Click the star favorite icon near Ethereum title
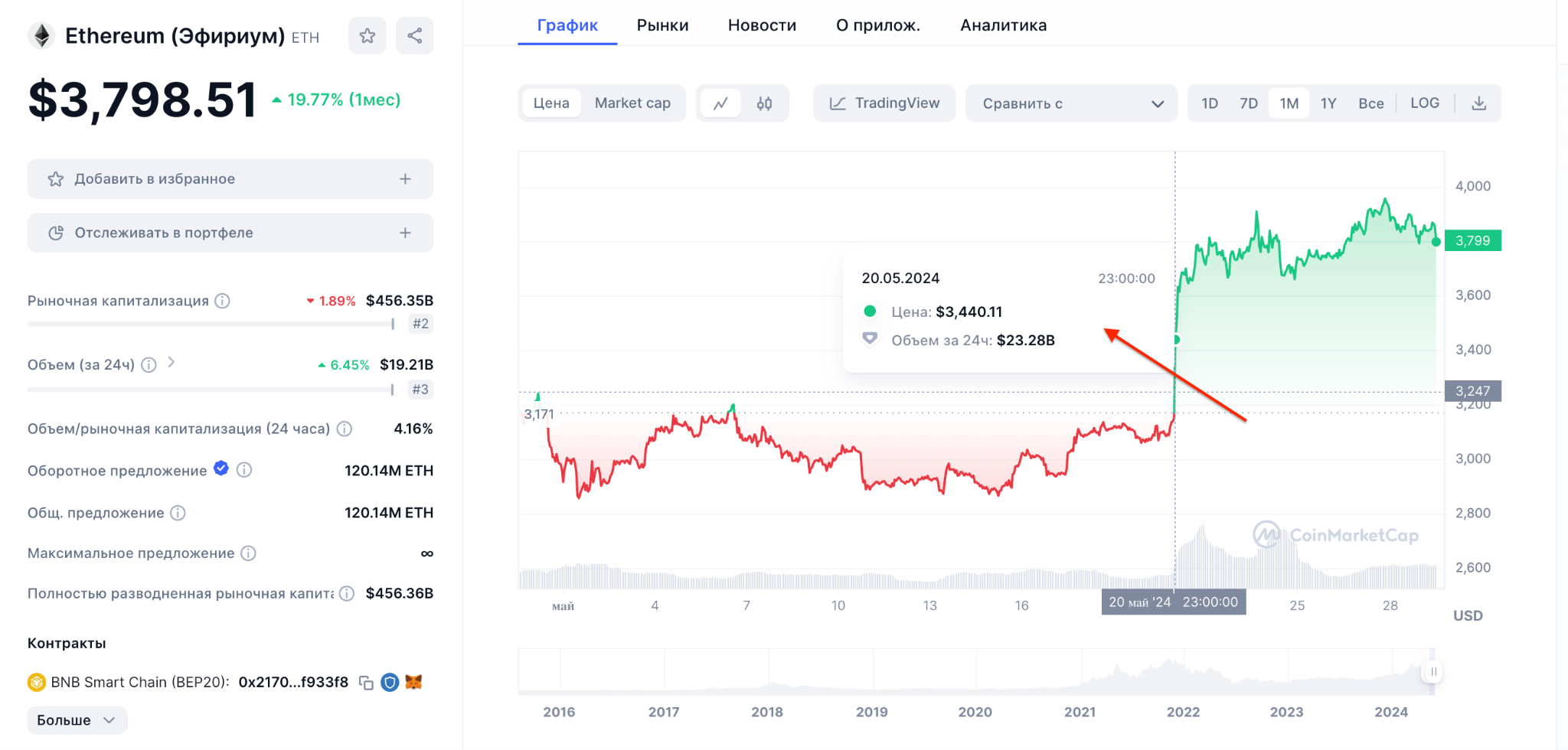The image size is (1568, 750). (x=367, y=36)
